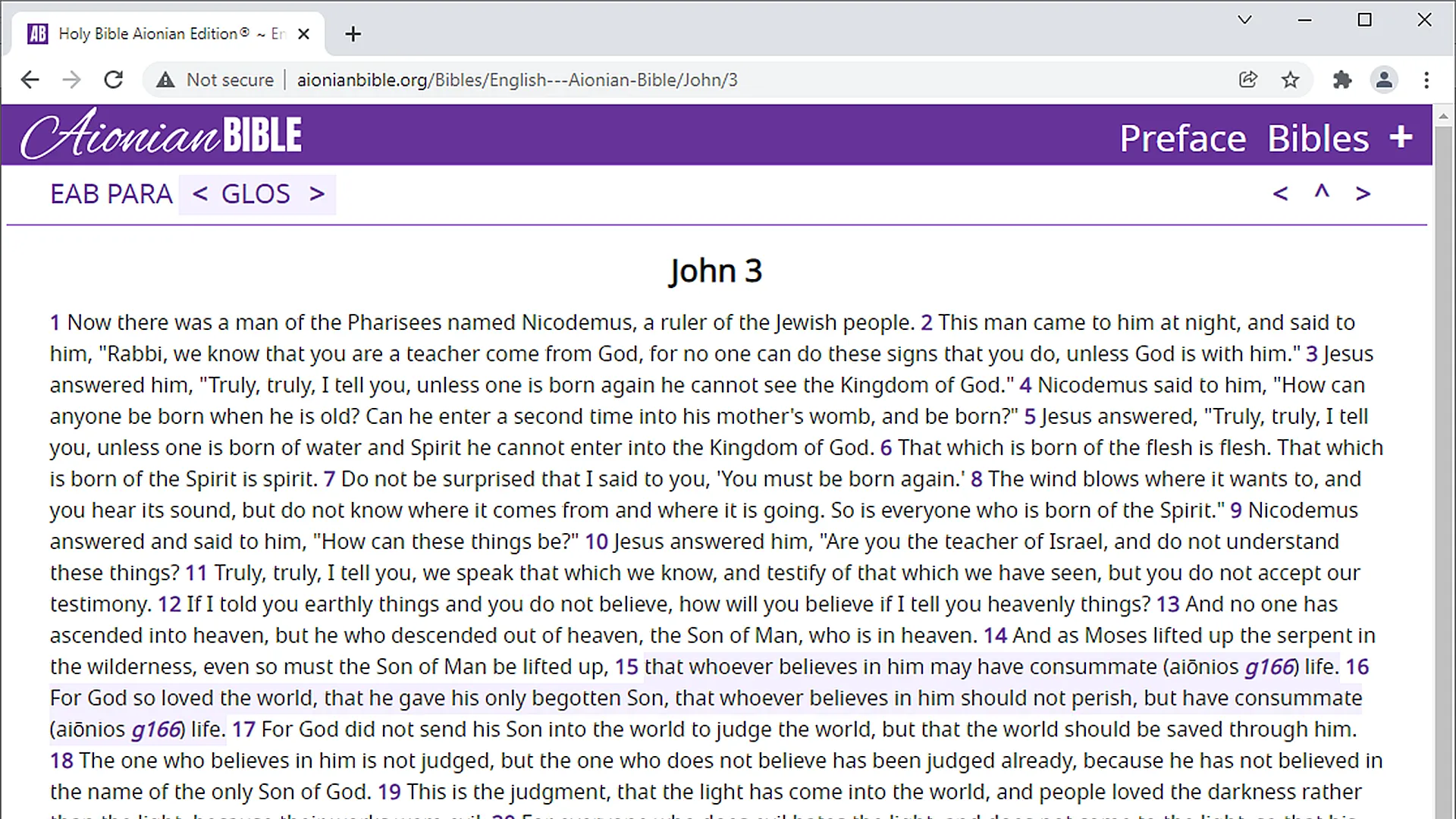Click the page scrollbar up arrow
This screenshot has width=1456, height=819.
pos(1443,116)
